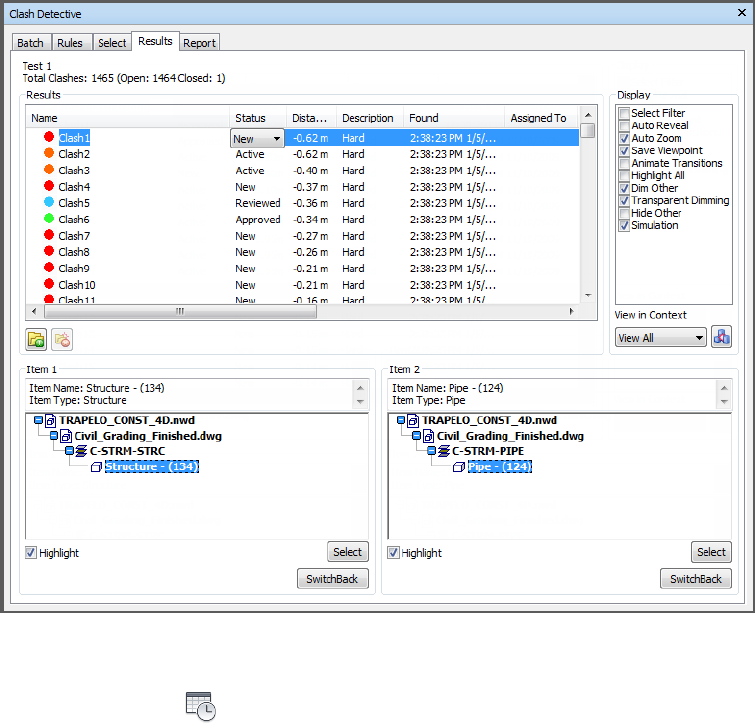Click the Item 2 SwitchBack button
This screenshot has height=723, width=755.
[696, 579]
